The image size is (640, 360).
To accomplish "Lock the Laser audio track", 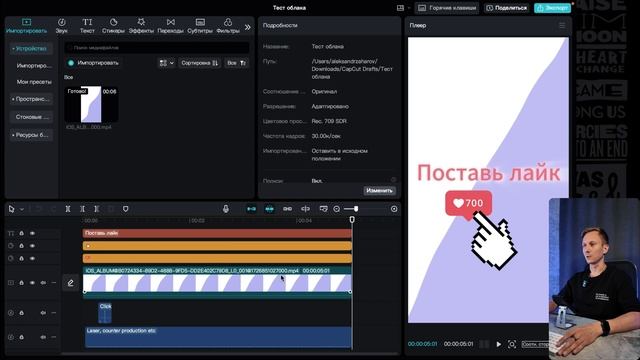I will (22, 337).
